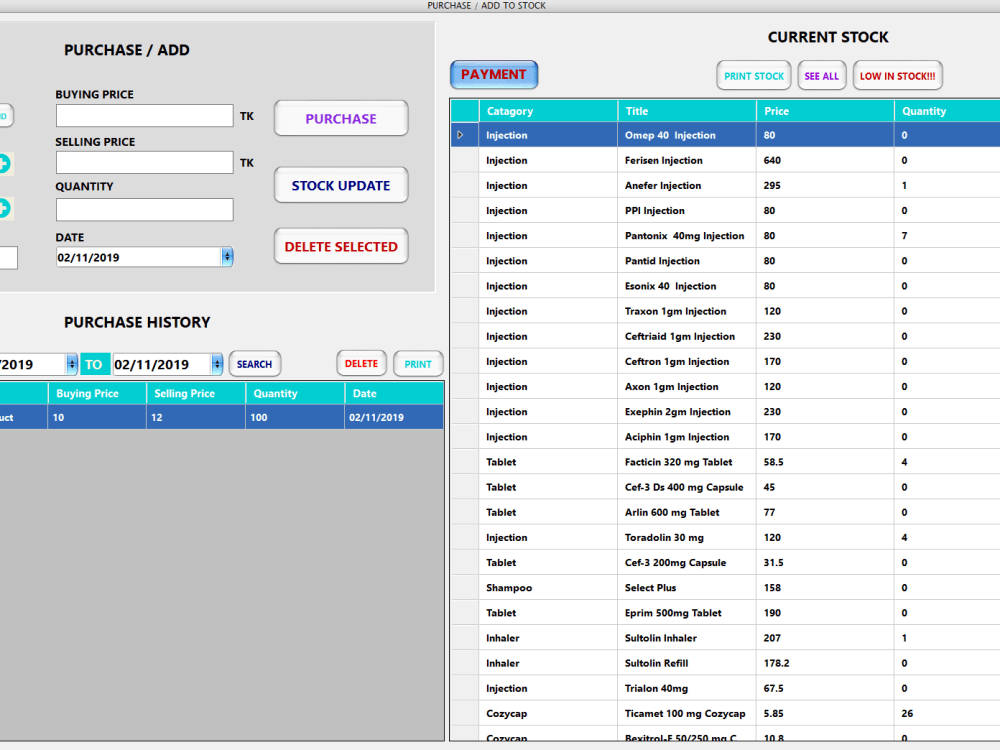Select Sultolin Inhaler row

(726, 638)
